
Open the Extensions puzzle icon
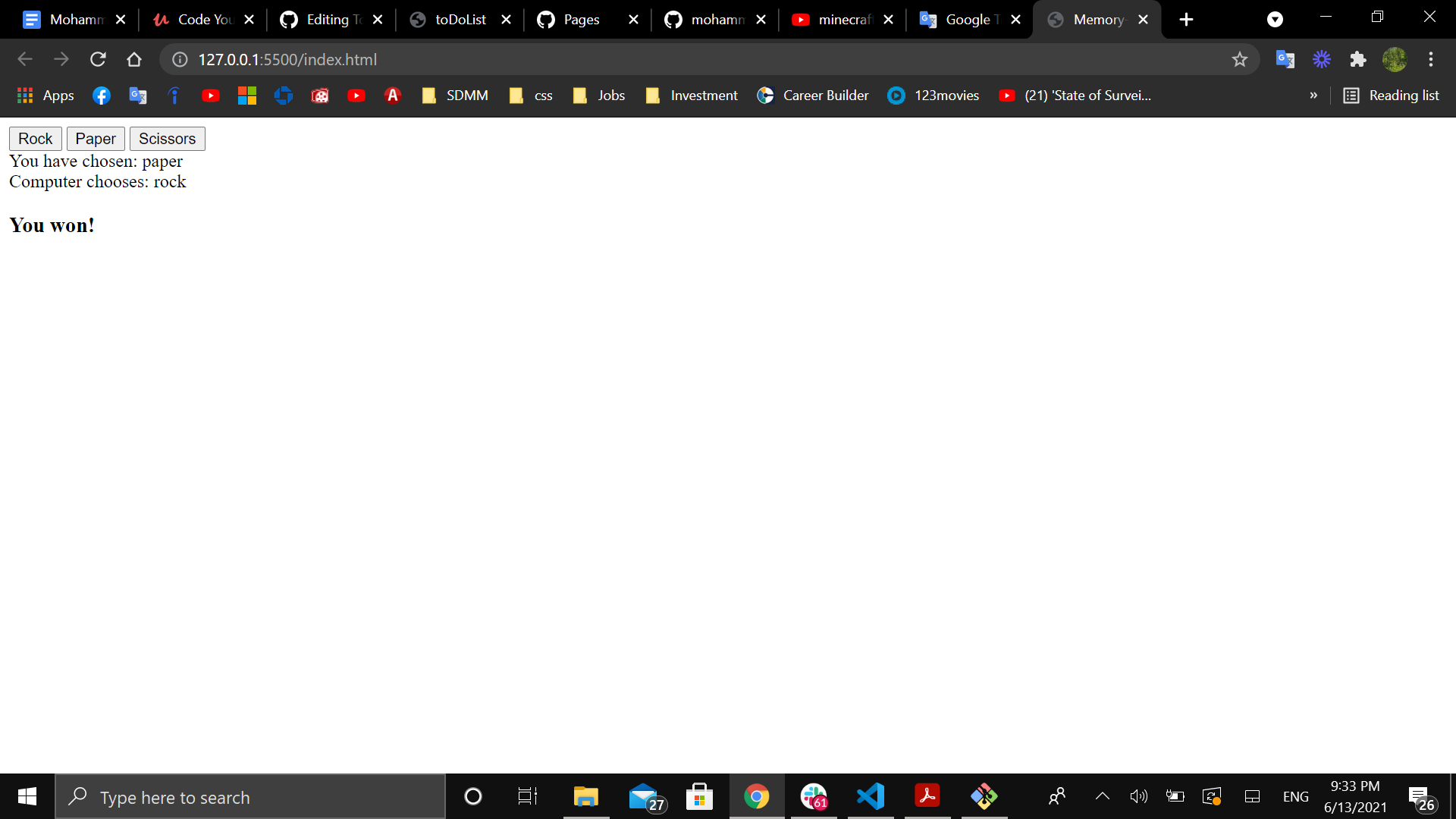[x=1357, y=59]
